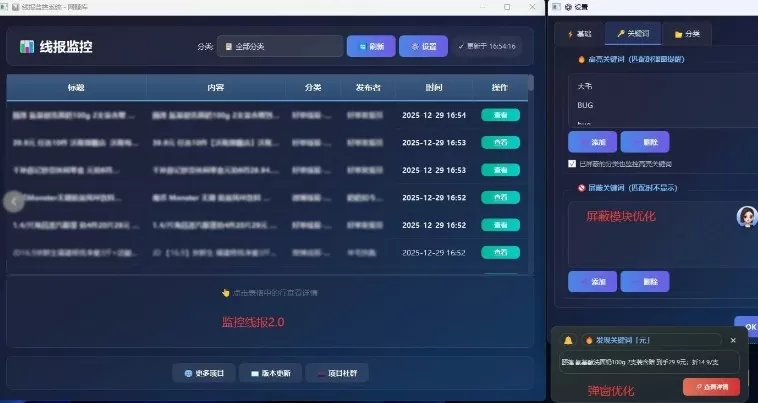Click inside the blocked keyword list box
The height and width of the screenshot is (403, 758).
tap(663, 234)
